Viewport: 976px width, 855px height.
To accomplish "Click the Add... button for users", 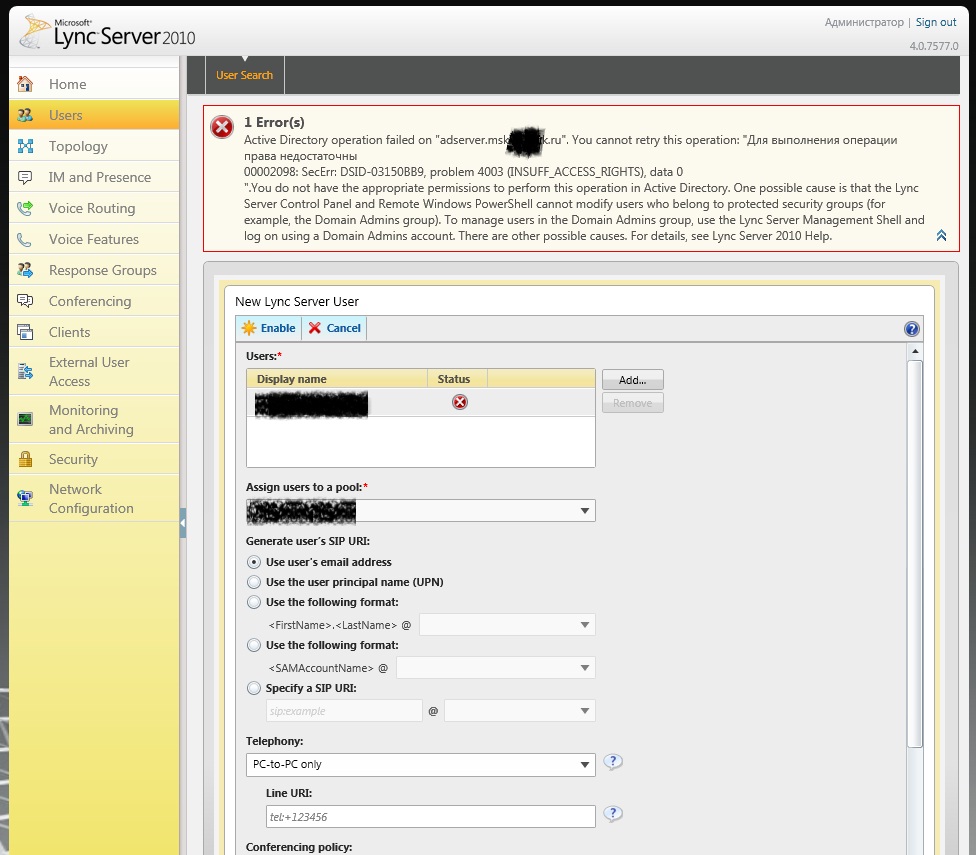I will tap(632, 380).
